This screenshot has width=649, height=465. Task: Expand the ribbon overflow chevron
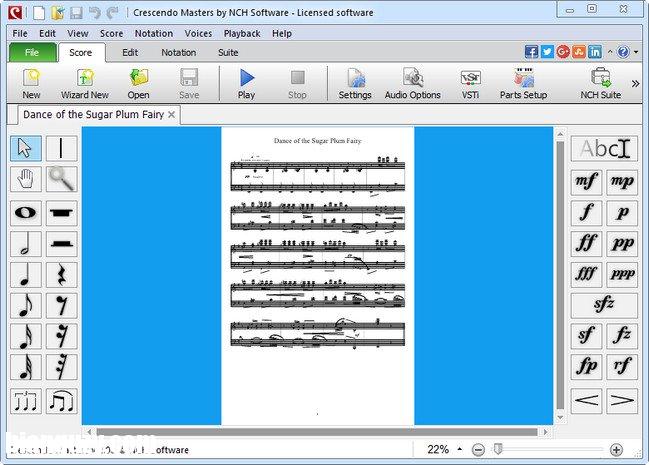pos(635,84)
